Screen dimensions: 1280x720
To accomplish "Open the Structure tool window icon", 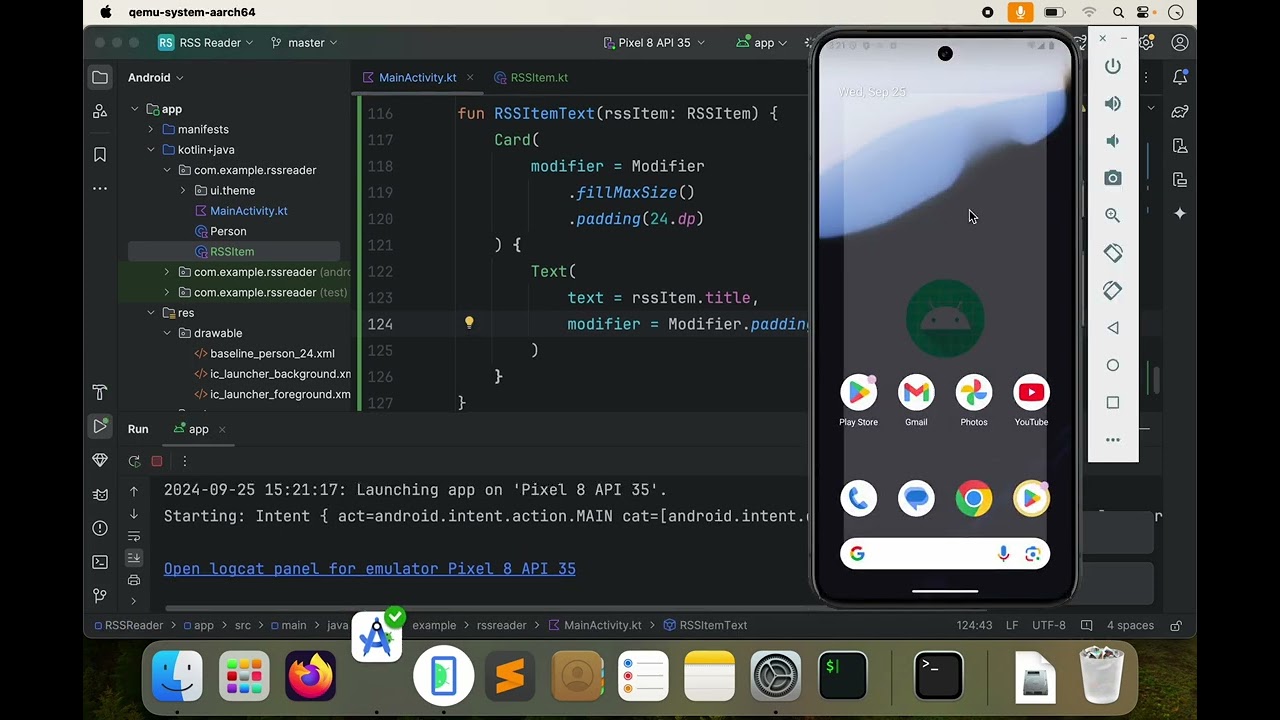I will coord(100,111).
